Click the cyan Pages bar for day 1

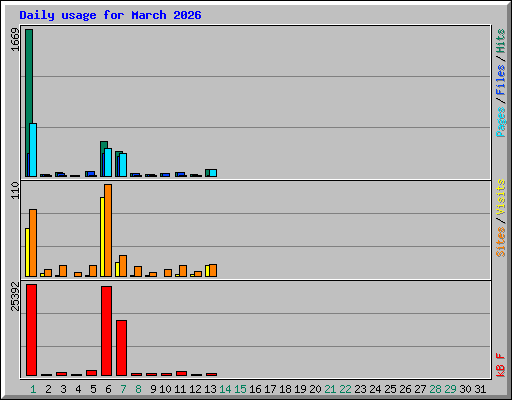[x=33, y=150]
